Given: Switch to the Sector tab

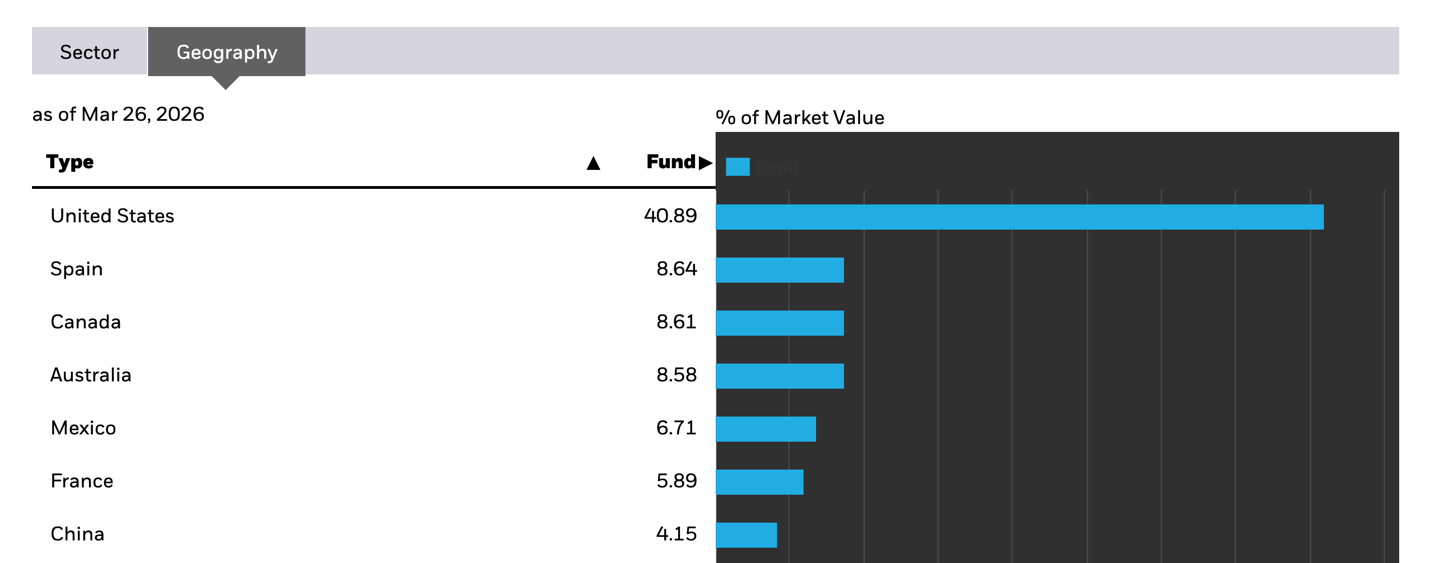Looking at the screenshot, I should (x=89, y=52).
